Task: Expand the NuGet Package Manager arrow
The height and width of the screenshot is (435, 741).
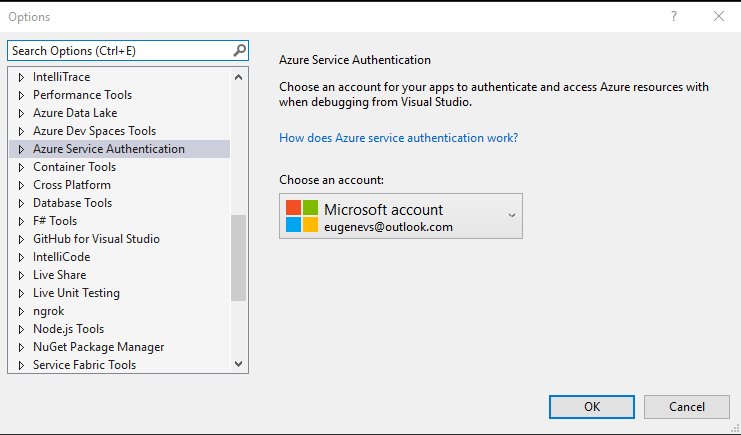Action: (21, 347)
